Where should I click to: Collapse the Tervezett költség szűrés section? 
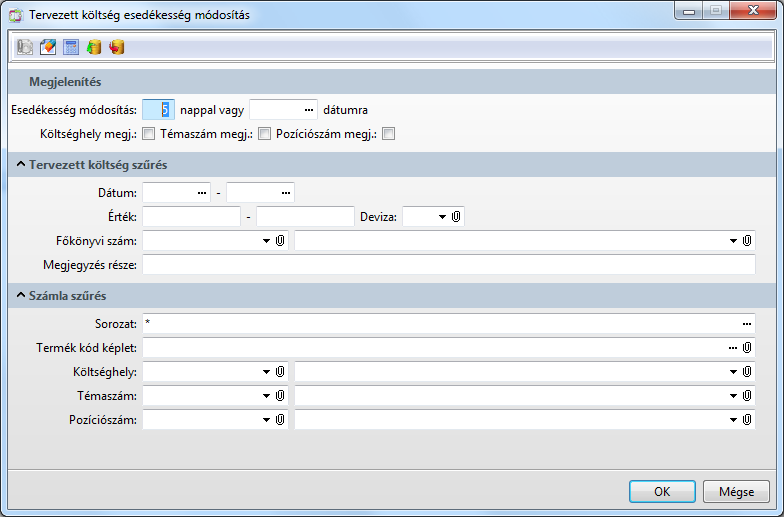[21, 164]
